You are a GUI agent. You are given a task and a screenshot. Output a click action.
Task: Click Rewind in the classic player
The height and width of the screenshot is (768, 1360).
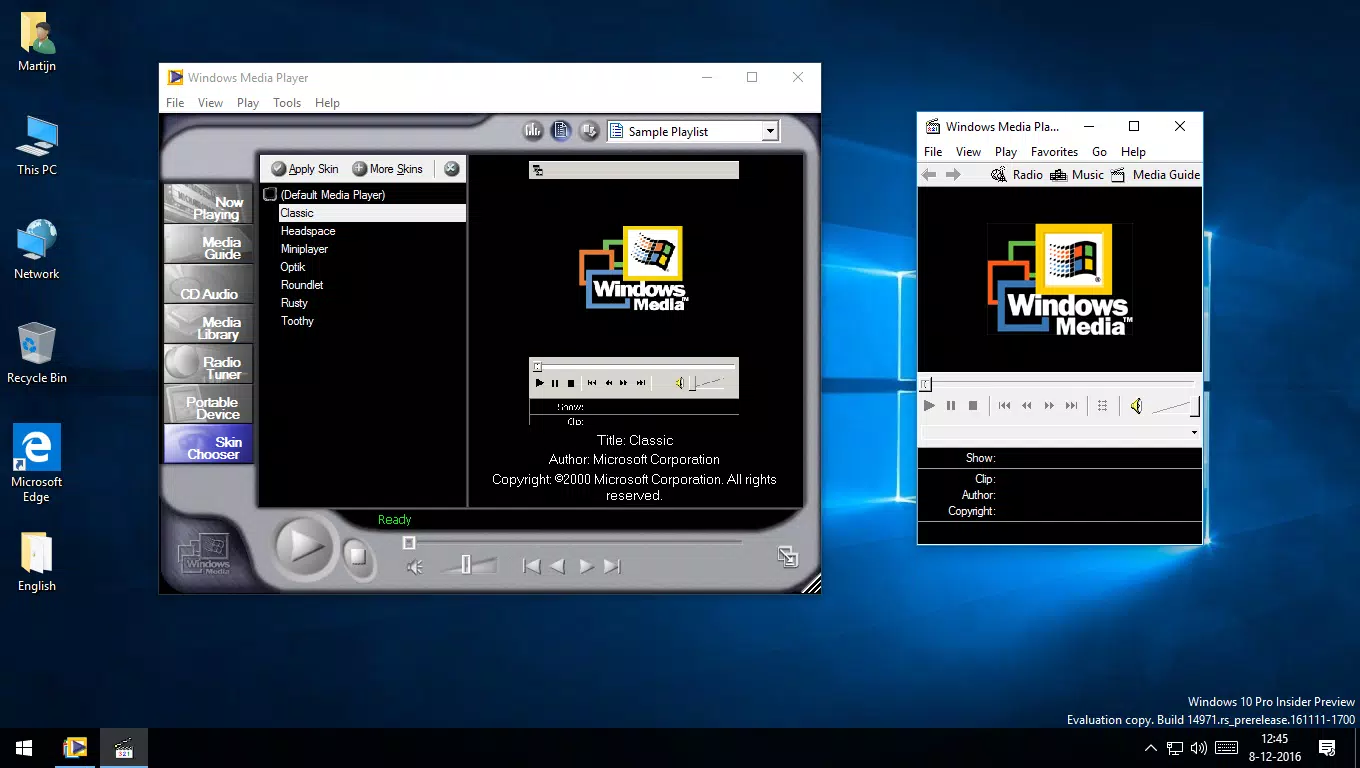pos(1027,406)
